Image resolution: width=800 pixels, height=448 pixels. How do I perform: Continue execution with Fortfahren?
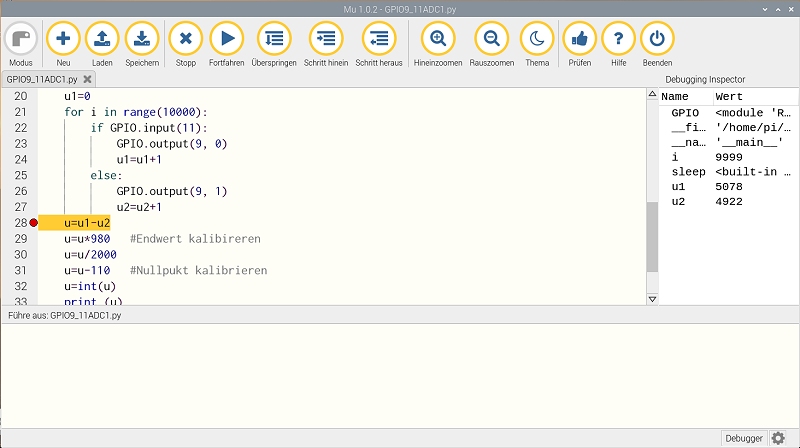[x=227, y=40]
